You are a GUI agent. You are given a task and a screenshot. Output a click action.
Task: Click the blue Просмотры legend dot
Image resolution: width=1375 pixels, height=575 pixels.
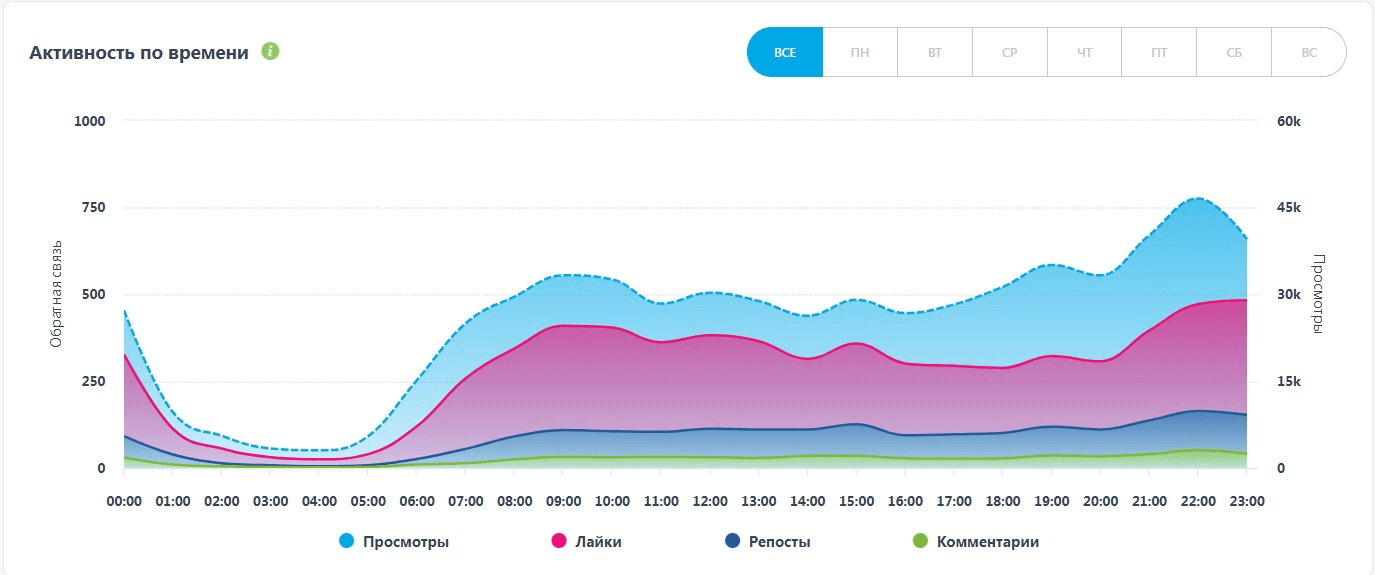coord(347,542)
